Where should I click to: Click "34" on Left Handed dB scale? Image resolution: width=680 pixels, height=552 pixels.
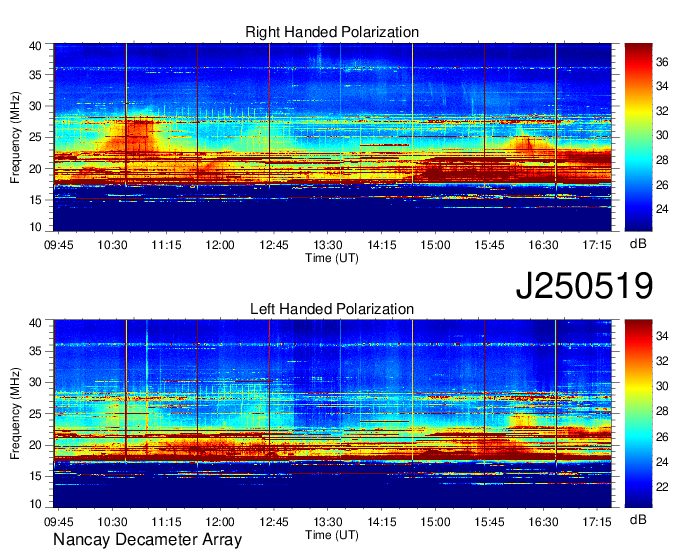662,336
